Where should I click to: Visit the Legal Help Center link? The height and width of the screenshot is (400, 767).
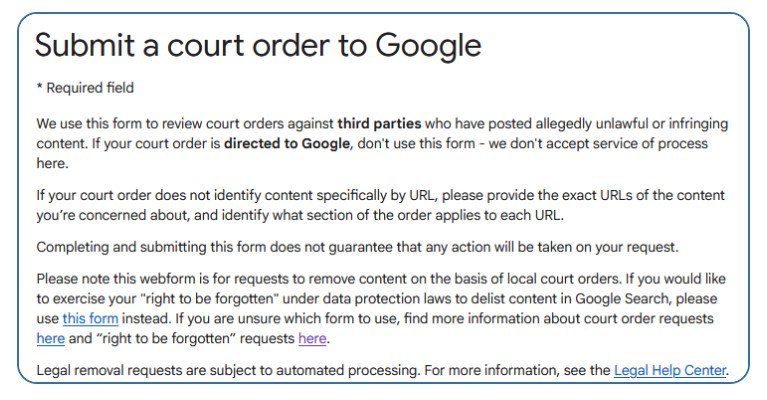pos(670,370)
